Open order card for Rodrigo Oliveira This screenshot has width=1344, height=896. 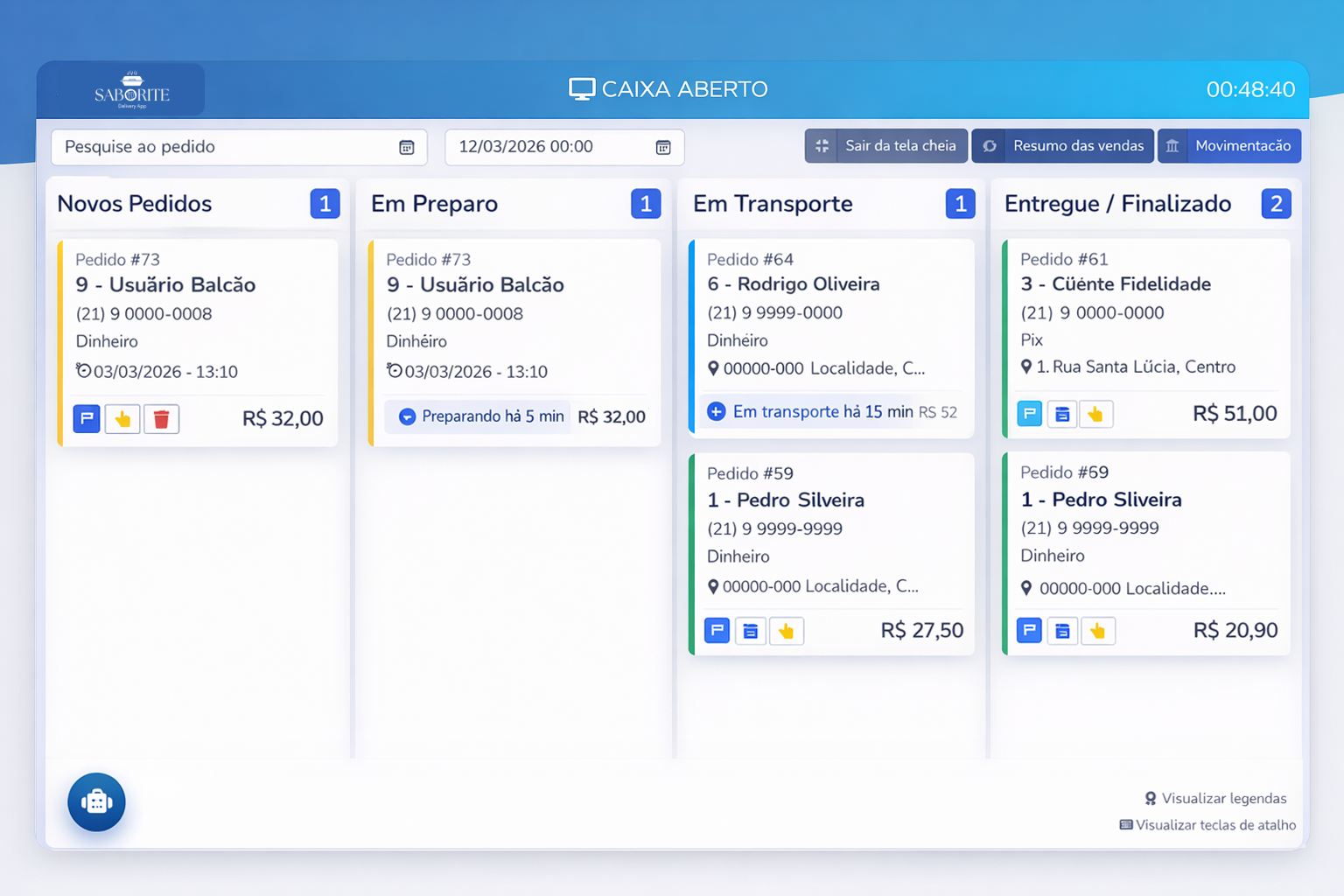click(x=831, y=337)
